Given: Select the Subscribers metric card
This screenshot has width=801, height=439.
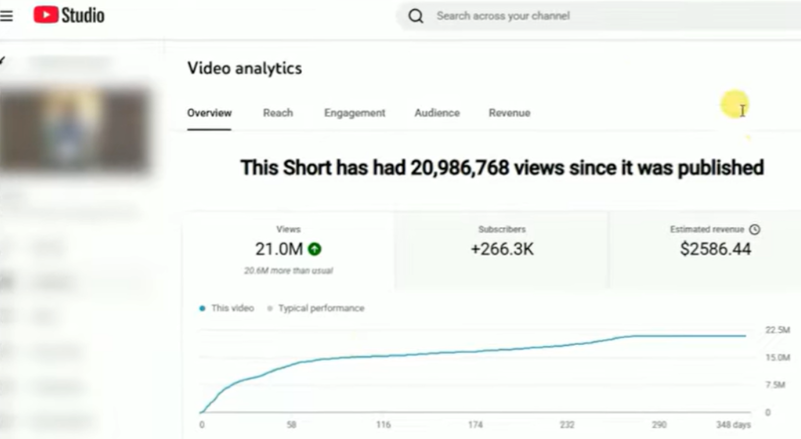Looking at the screenshot, I should click(502, 249).
